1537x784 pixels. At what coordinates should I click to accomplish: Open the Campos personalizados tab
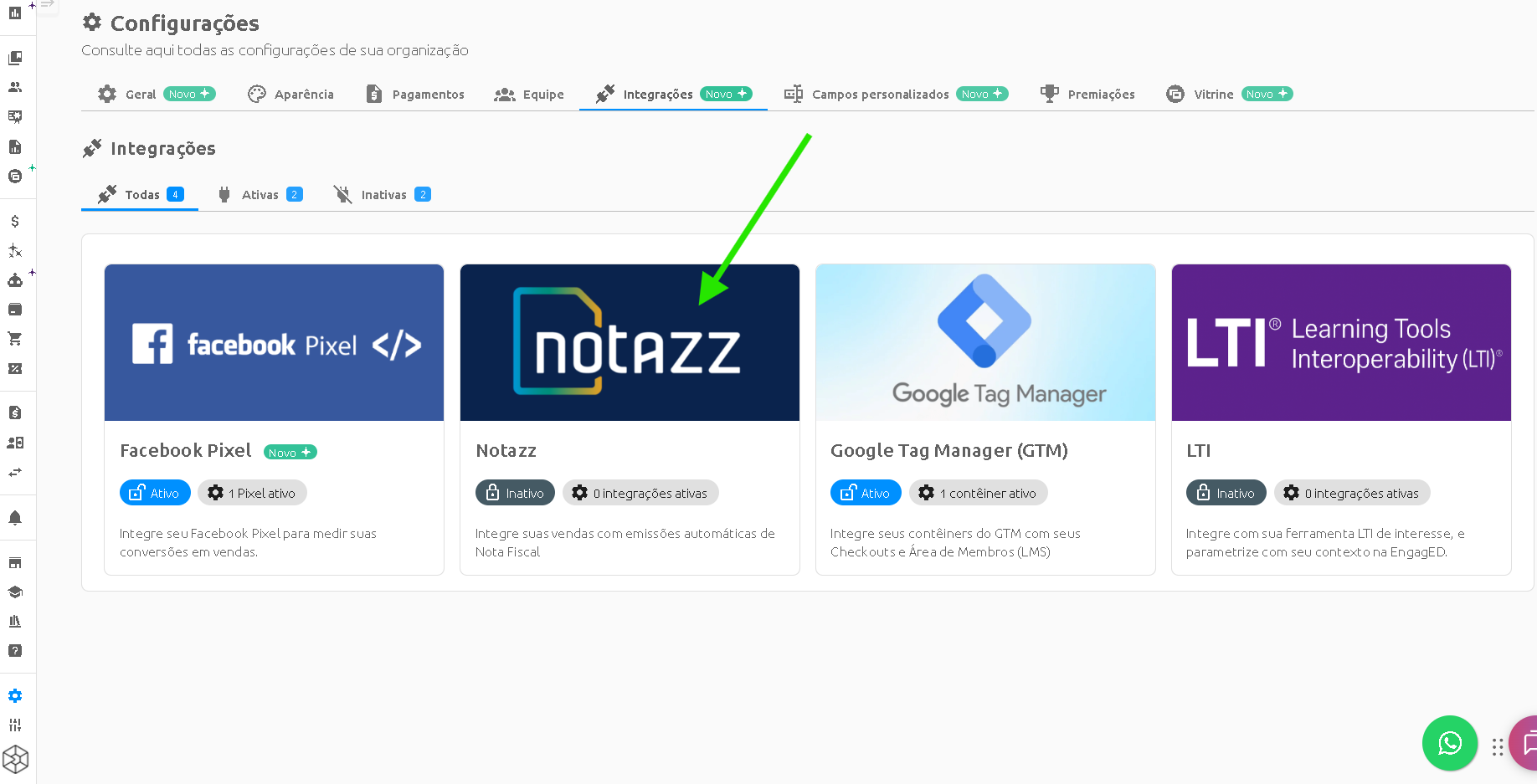click(x=896, y=94)
